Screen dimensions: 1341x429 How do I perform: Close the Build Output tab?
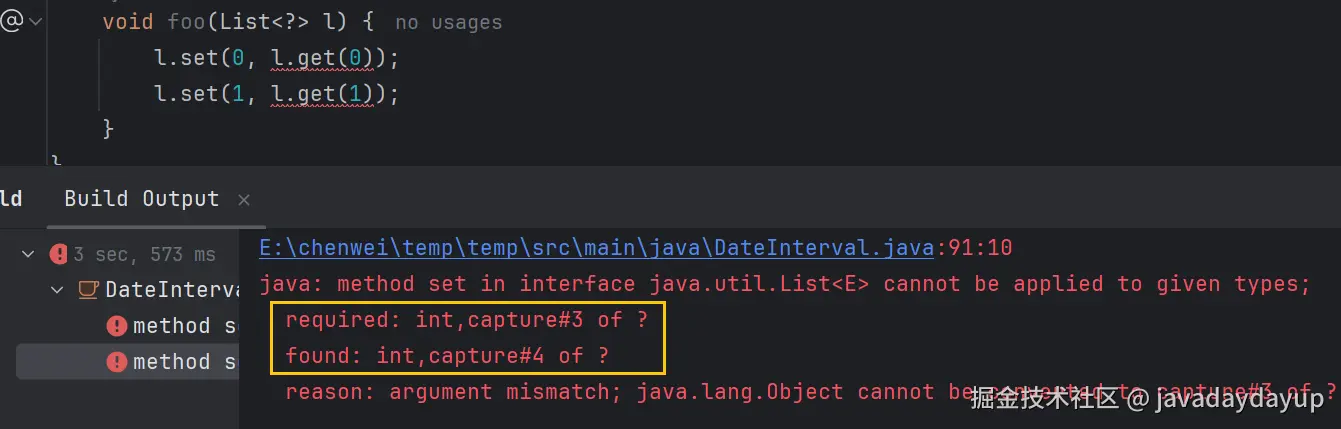coord(244,200)
